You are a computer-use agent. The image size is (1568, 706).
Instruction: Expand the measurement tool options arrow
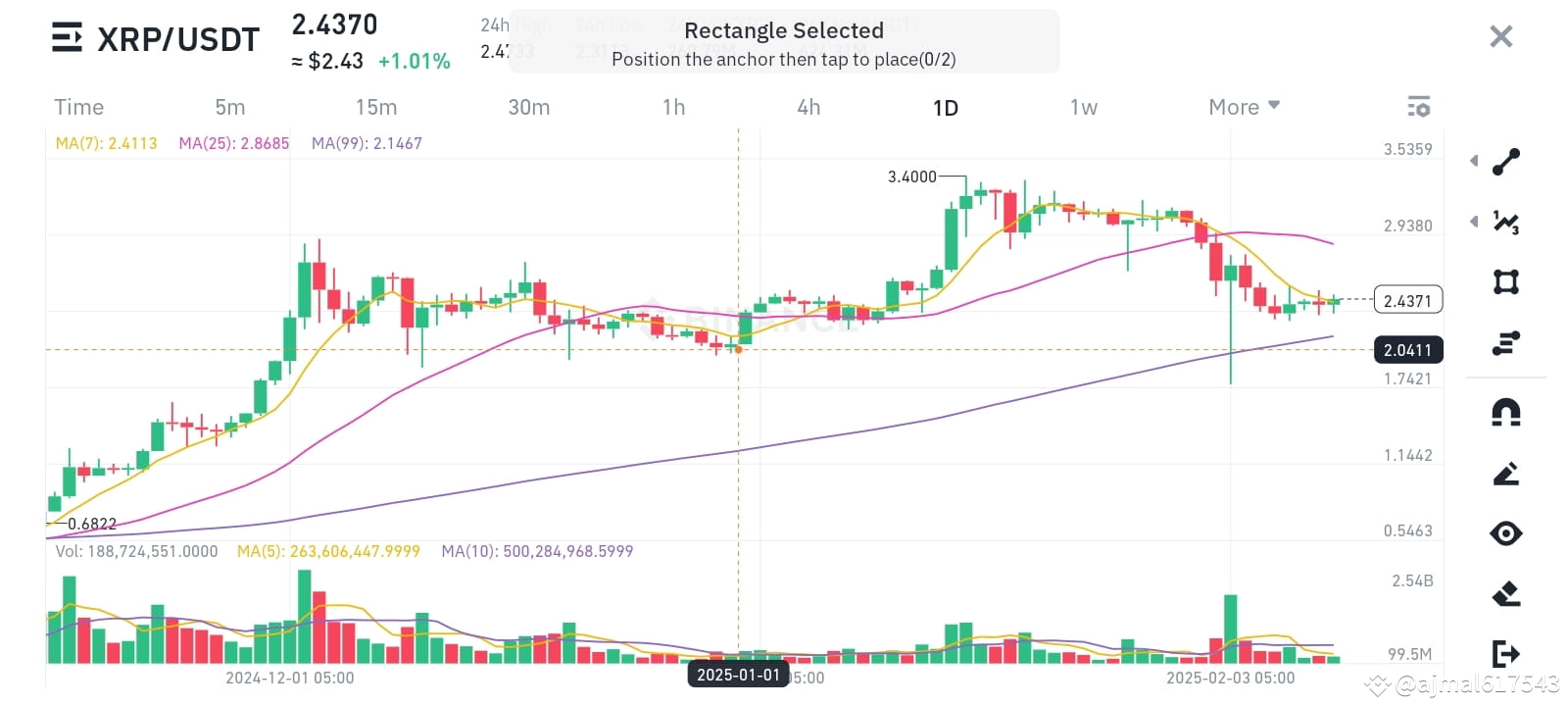click(1474, 222)
